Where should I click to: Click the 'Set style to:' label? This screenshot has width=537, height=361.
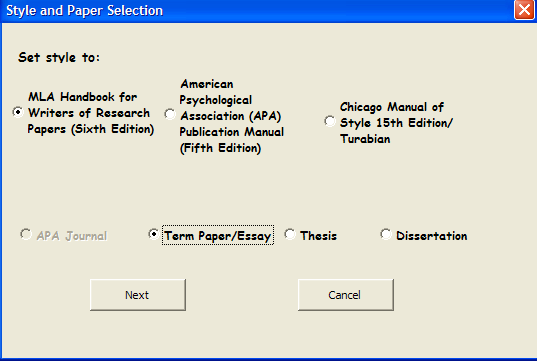click(x=59, y=57)
